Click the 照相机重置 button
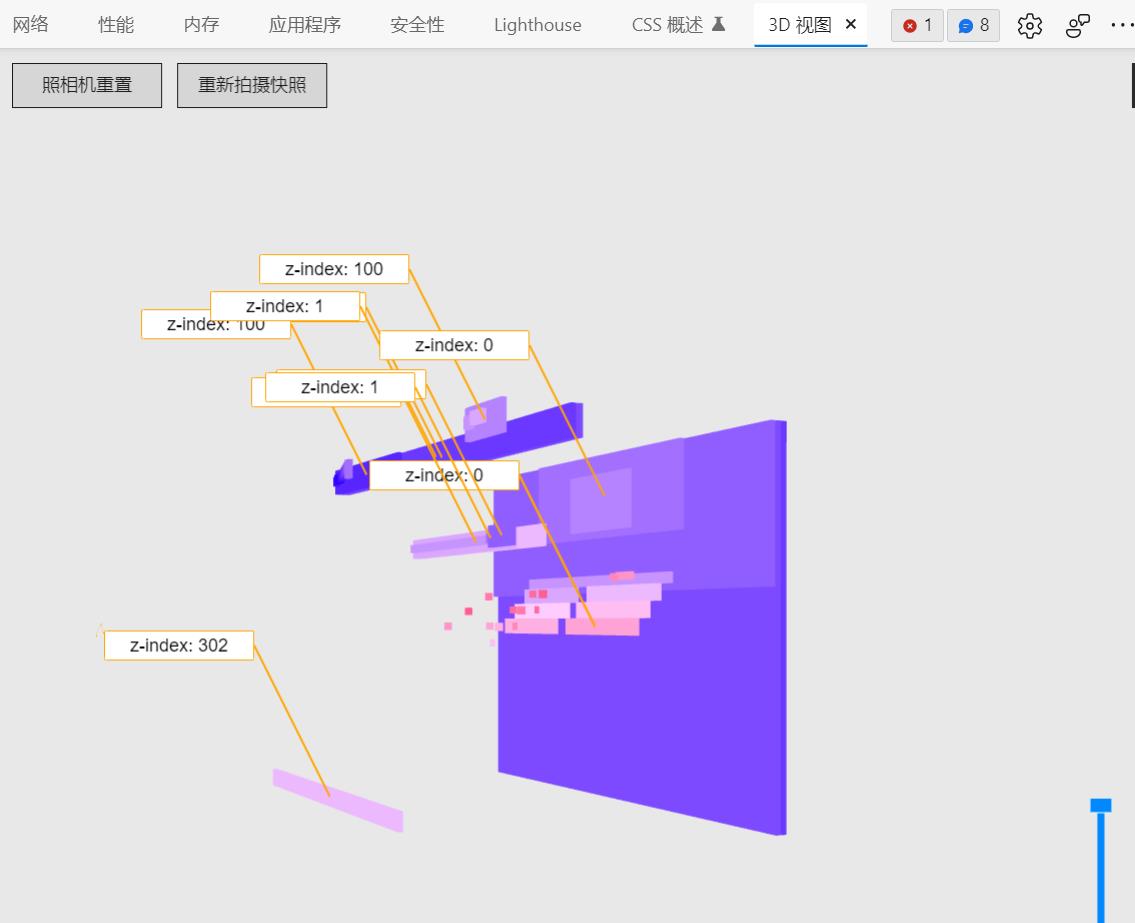Viewport: 1135px width, 923px height. tap(87, 85)
